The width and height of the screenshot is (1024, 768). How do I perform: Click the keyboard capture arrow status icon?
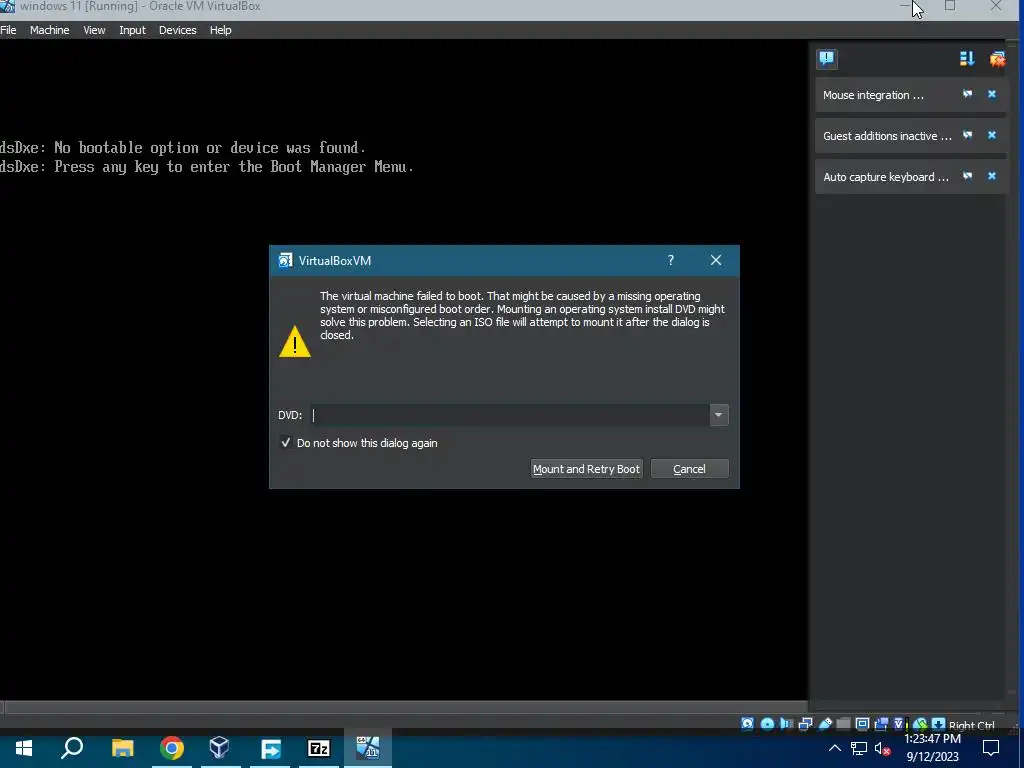(938, 724)
